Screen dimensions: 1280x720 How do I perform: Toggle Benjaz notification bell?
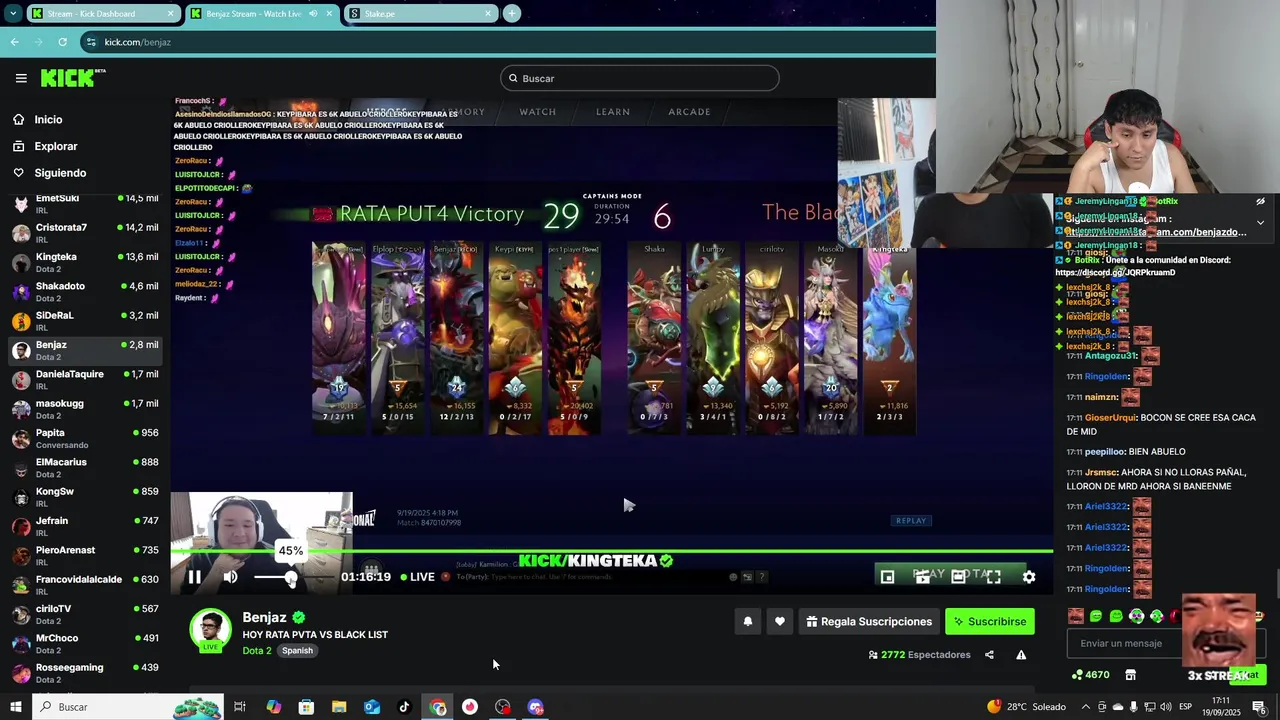click(x=747, y=621)
